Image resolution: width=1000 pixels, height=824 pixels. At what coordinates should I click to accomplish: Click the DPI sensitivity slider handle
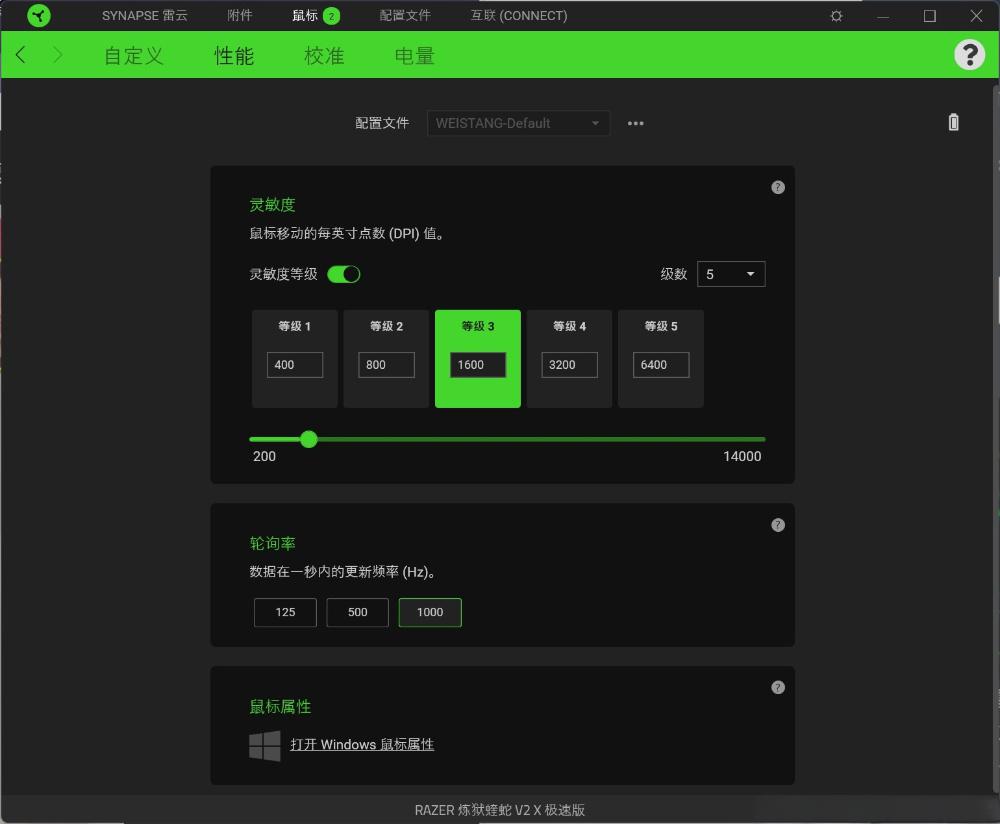[309, 439]
